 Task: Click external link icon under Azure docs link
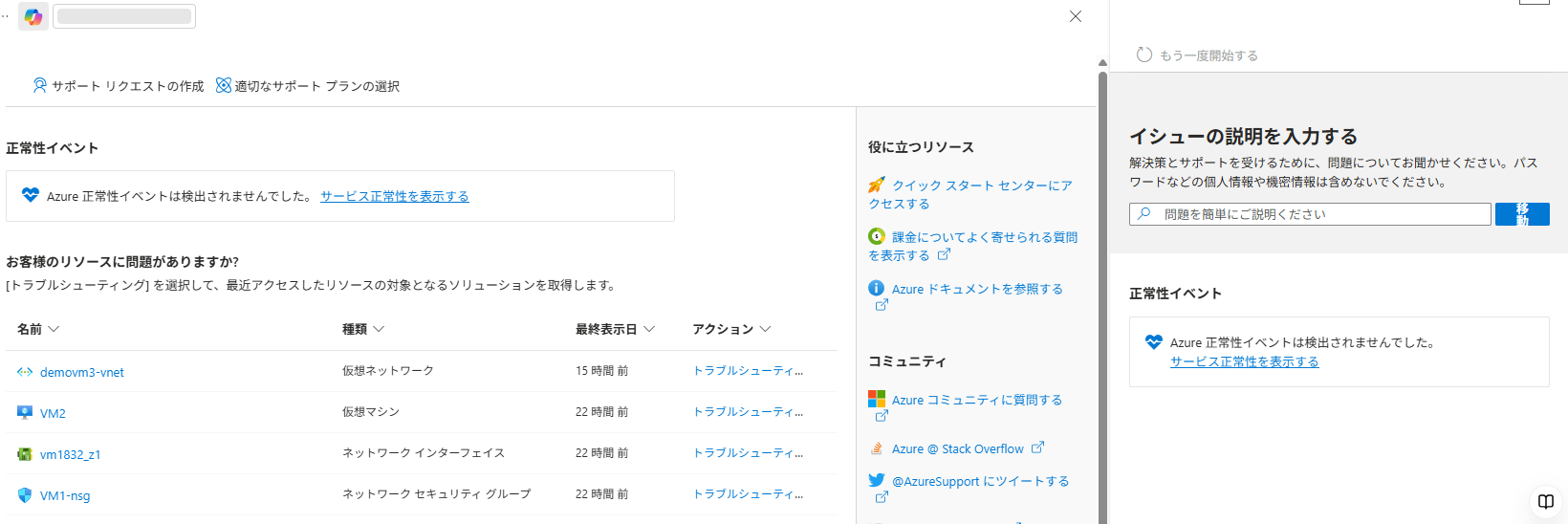pos(882,305)
